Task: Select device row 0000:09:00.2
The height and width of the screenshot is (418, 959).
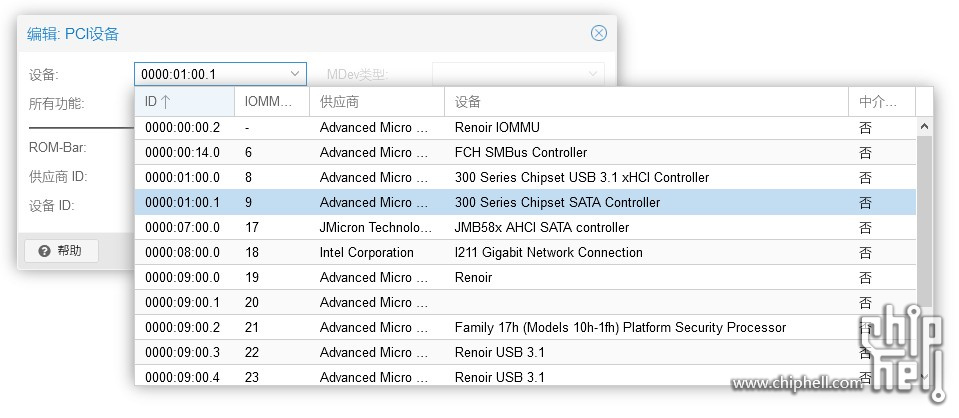Action: (x=525, y=327)
